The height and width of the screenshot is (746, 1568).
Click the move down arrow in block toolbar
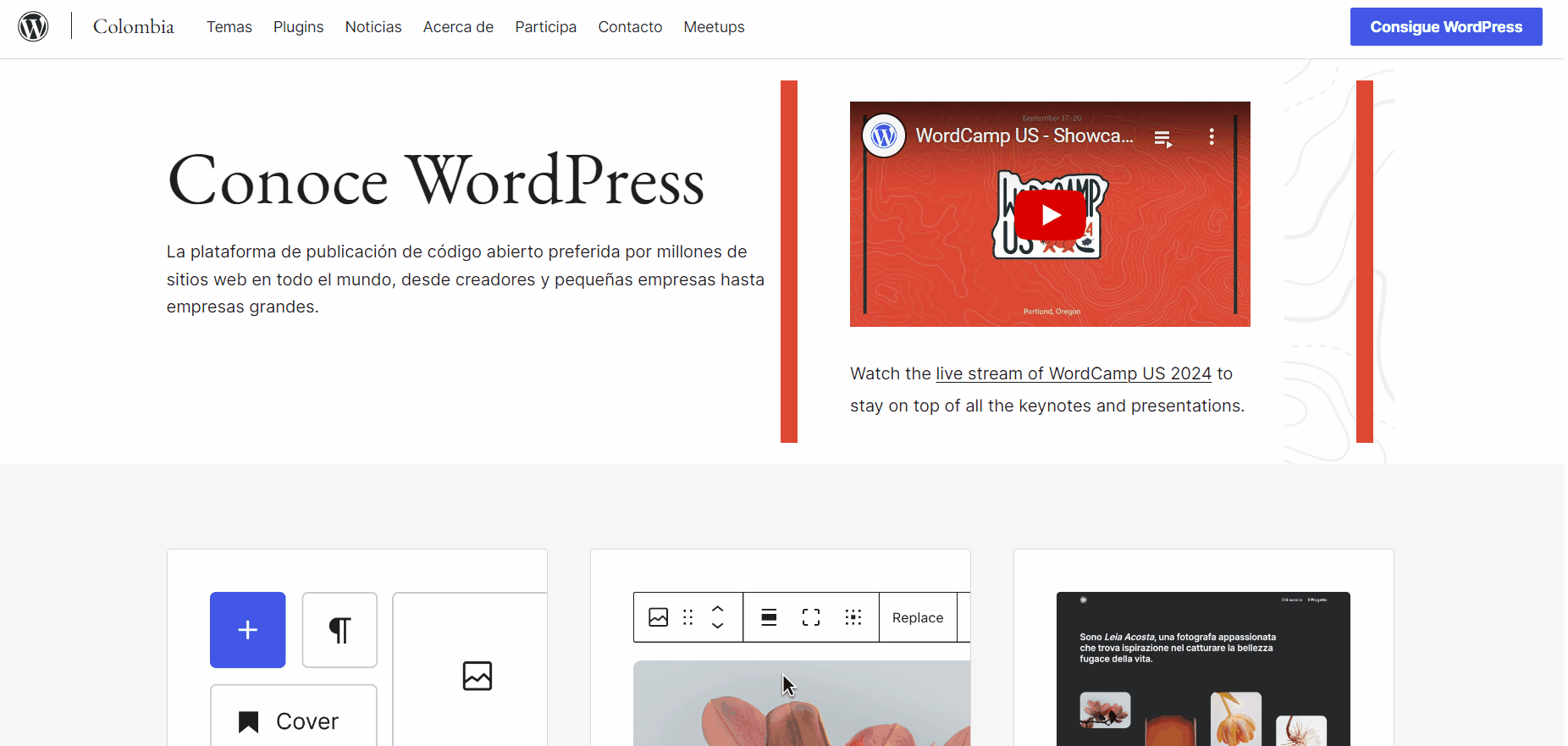pos(718,627)
